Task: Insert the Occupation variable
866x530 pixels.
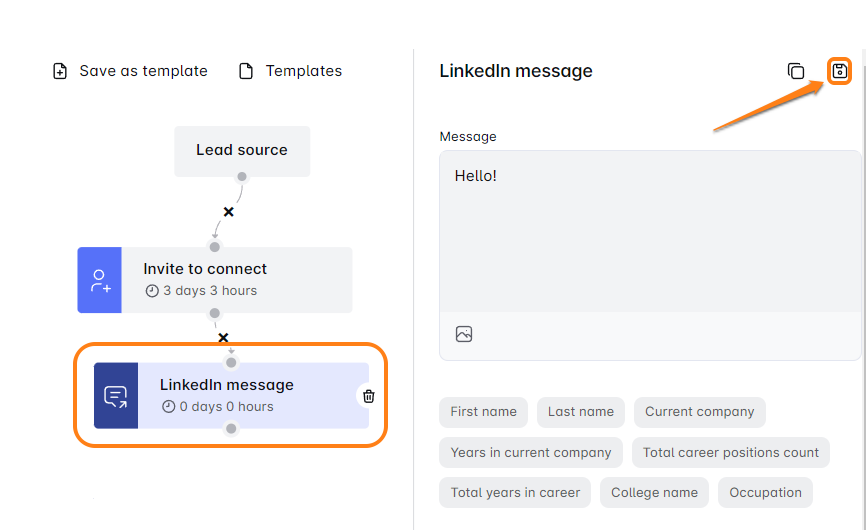Action: (x=765, y=492)
